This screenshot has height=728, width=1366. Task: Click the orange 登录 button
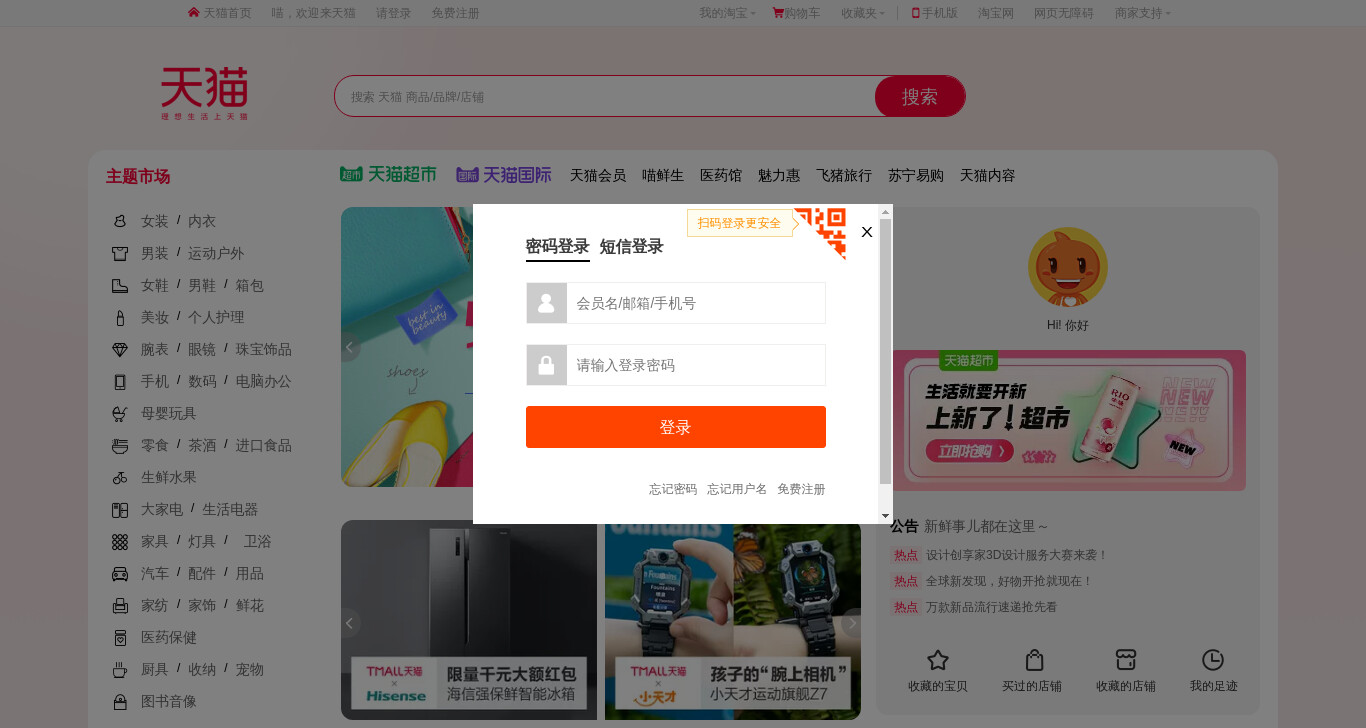click(676, 427)
